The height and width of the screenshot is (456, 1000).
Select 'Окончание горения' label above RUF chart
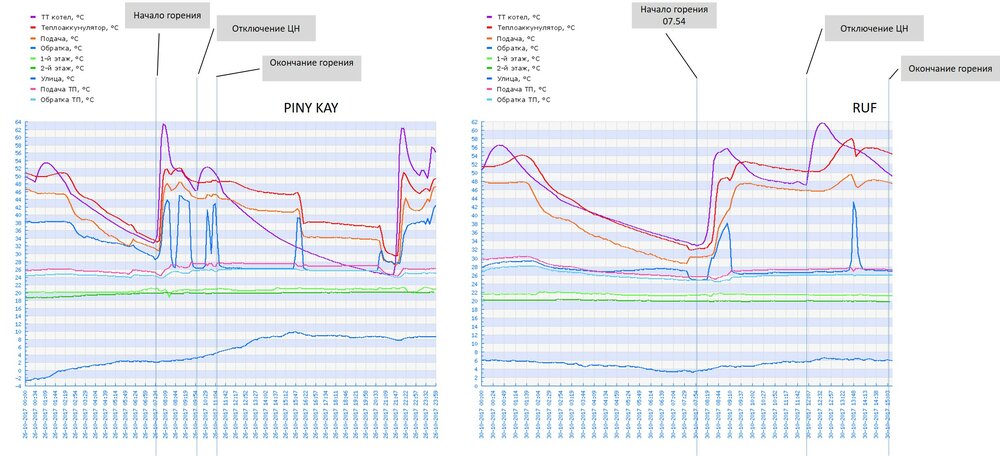pos(950,68)
